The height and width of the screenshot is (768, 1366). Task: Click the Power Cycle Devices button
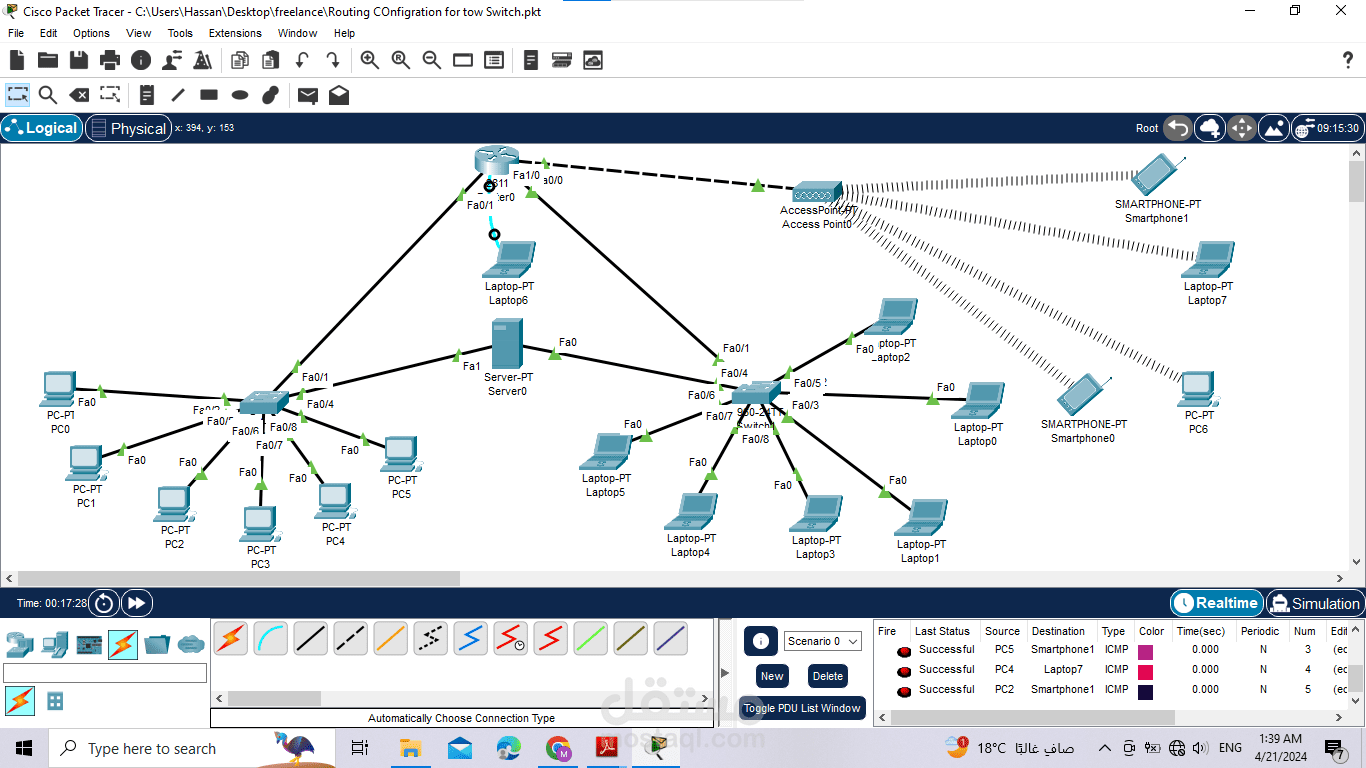[104, 603]
